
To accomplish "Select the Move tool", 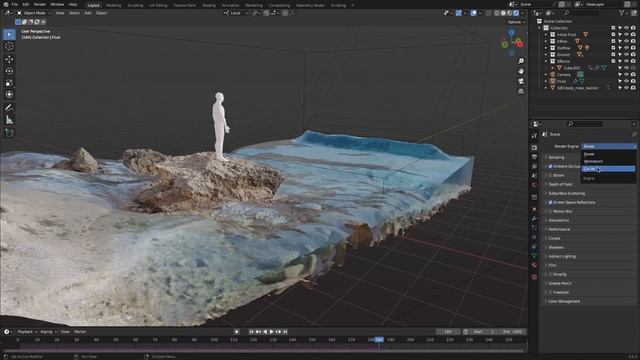I will [x=9, y=59].
